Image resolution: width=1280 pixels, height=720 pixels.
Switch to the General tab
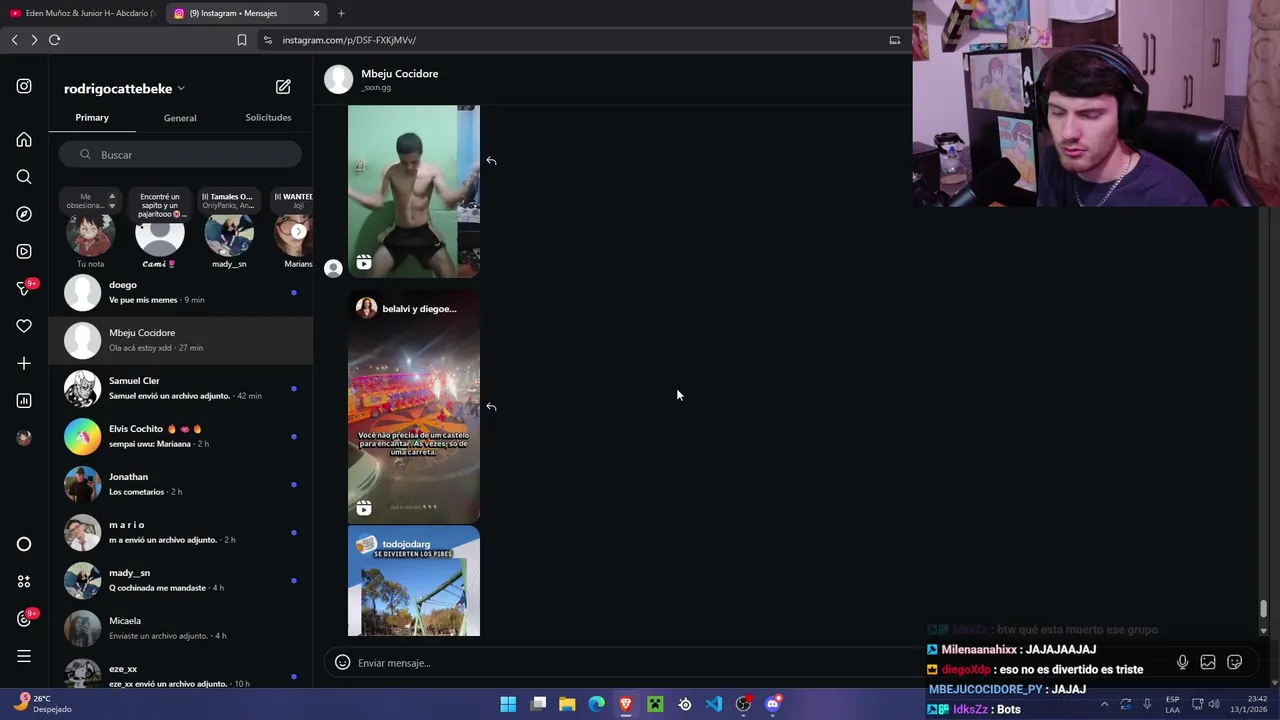[180, 118]
